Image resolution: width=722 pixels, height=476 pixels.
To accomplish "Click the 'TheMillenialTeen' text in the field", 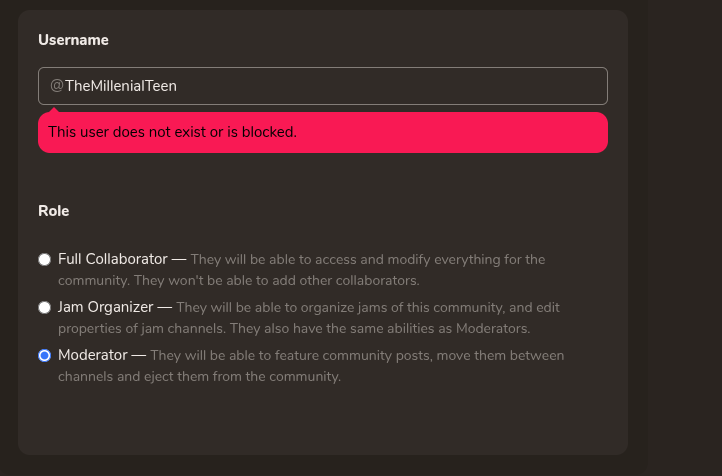I will 121,86.
